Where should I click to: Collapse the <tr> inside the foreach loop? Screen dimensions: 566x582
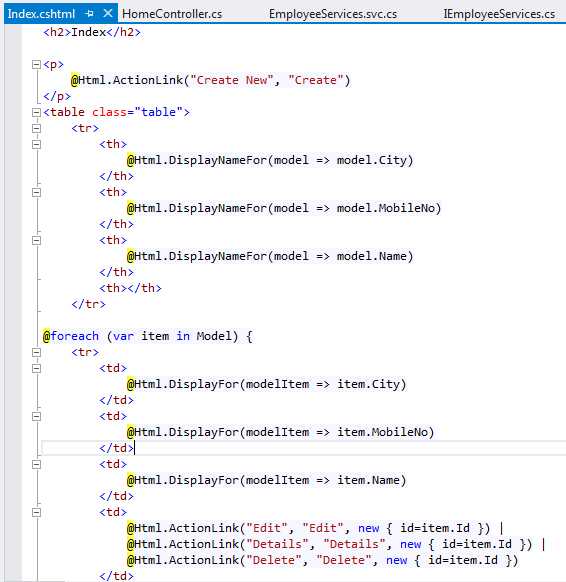pos(36,352)
